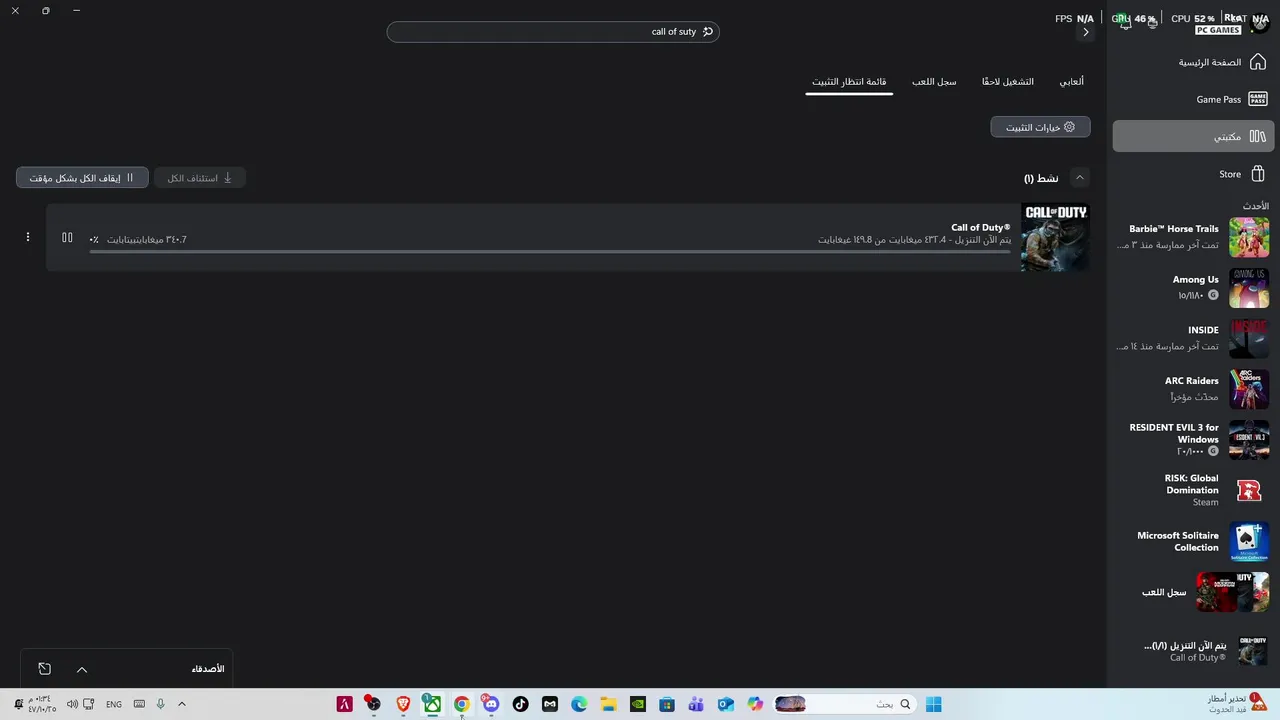
Task: Pause the Call of Duty download
Action: tap(67, 238)
